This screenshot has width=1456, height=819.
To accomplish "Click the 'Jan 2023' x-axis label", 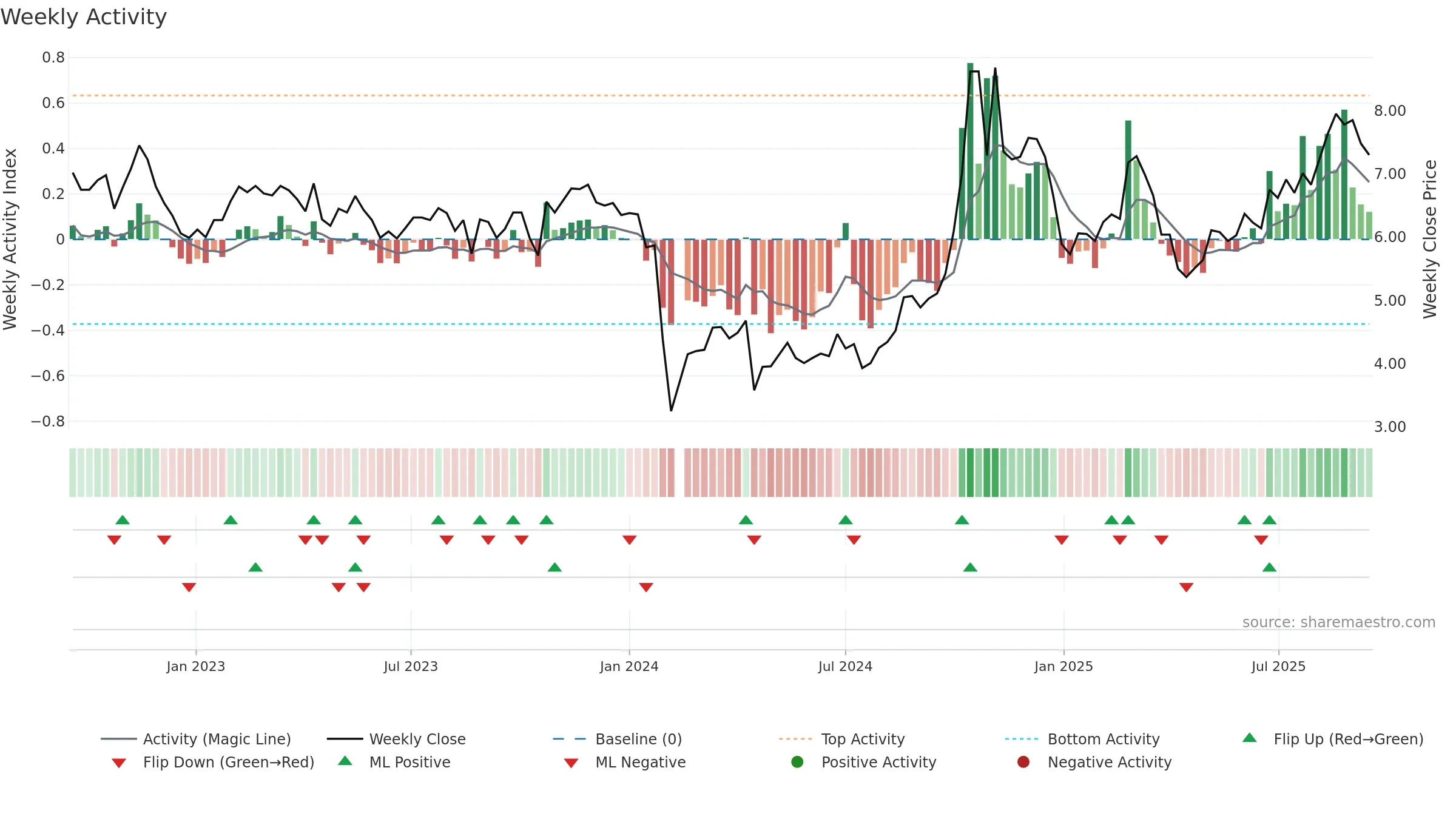I will (196, 666).
